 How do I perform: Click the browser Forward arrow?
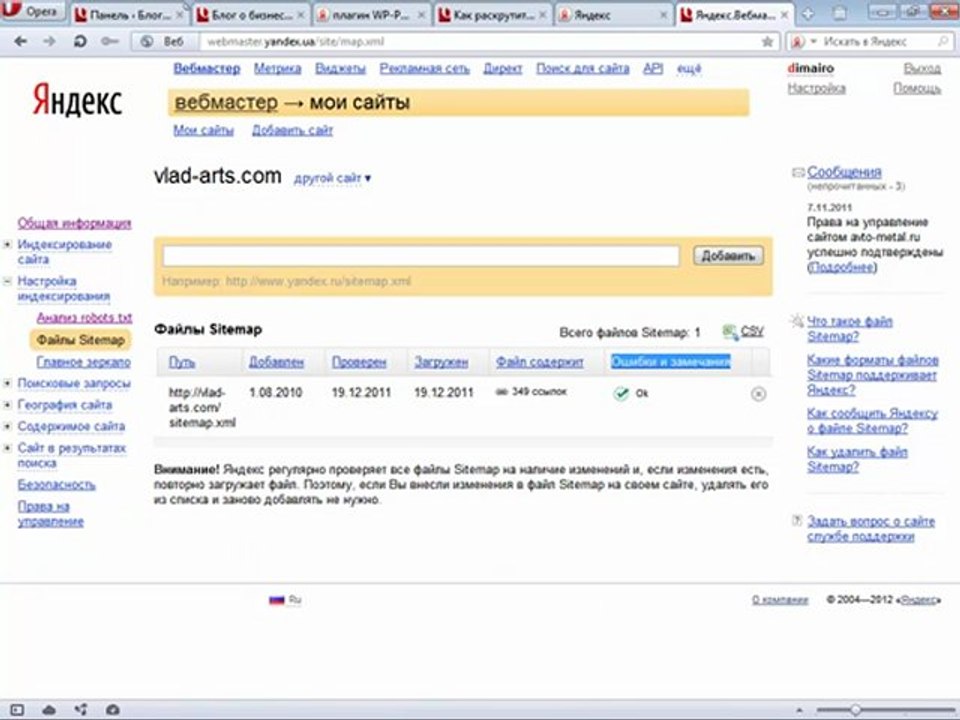(x=50, y=42)
